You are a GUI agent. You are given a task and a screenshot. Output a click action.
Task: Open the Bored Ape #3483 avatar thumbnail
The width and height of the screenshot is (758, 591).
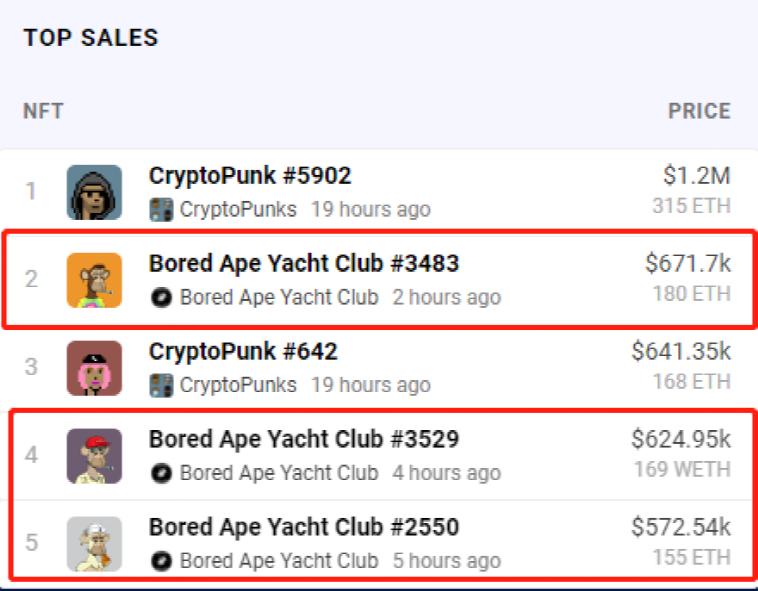pyautogui.click(x=94, y=280)
